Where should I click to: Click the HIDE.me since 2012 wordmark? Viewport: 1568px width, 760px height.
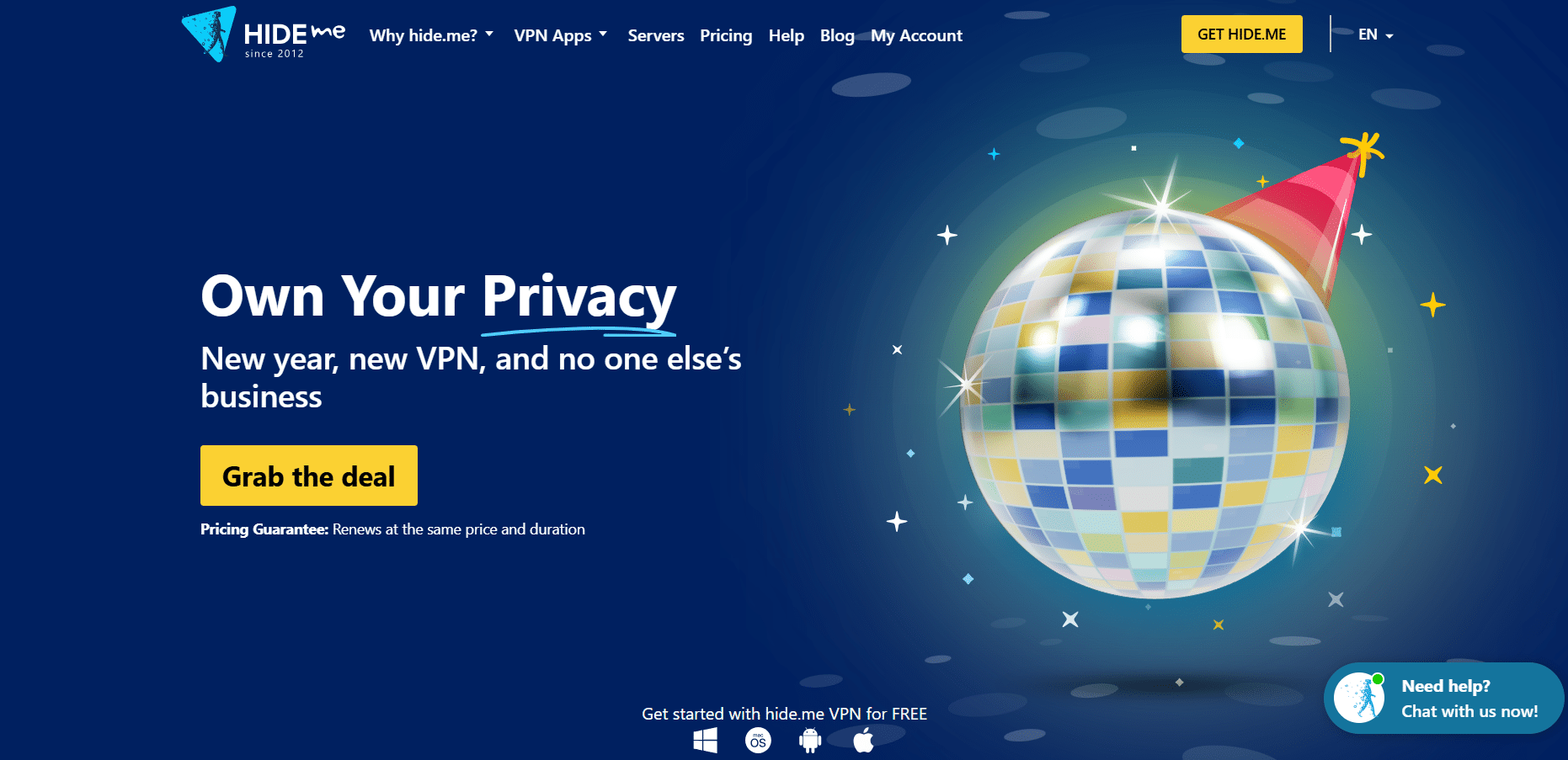click(294, 40)
